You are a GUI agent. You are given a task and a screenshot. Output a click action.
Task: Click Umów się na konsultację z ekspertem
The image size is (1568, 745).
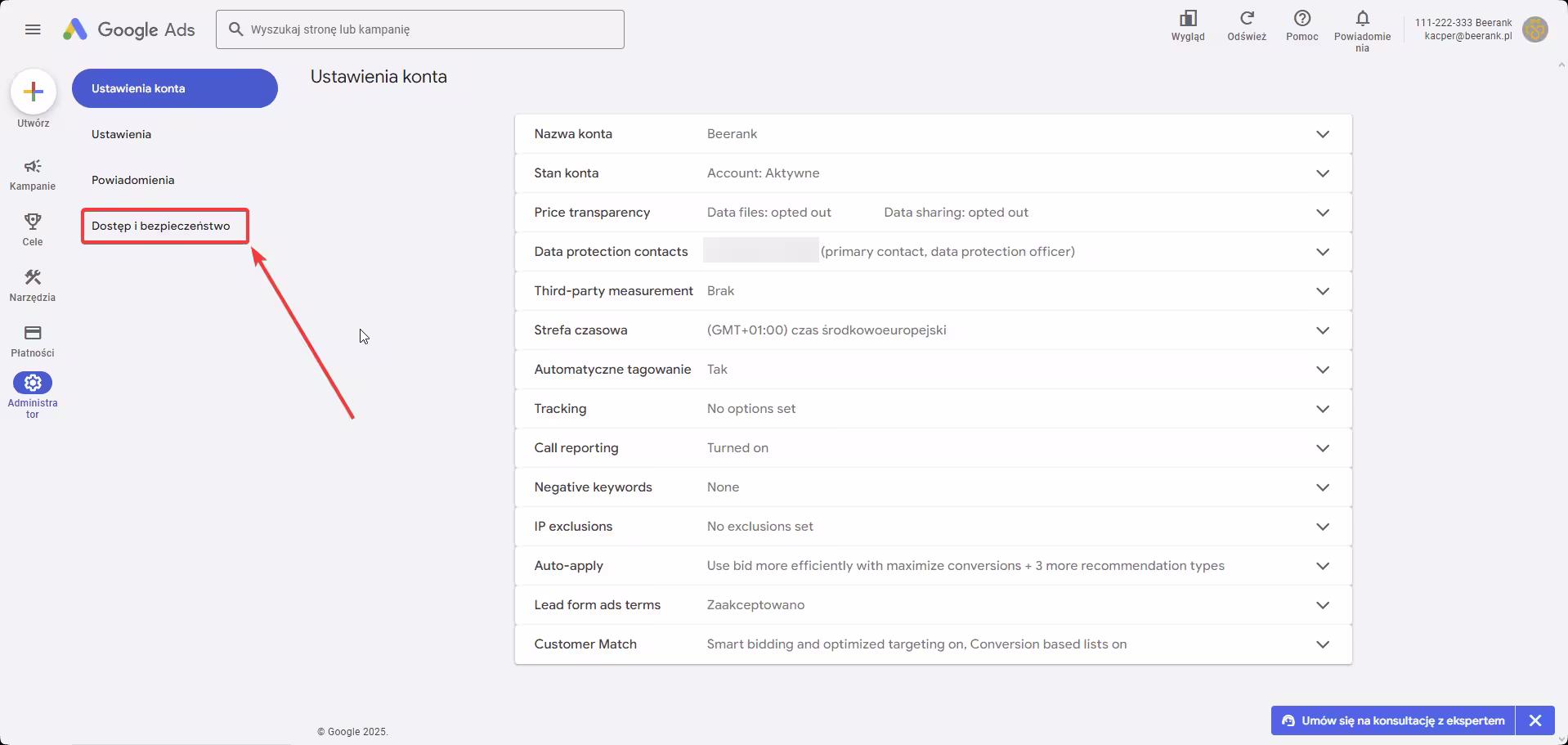coord(1393,720)
